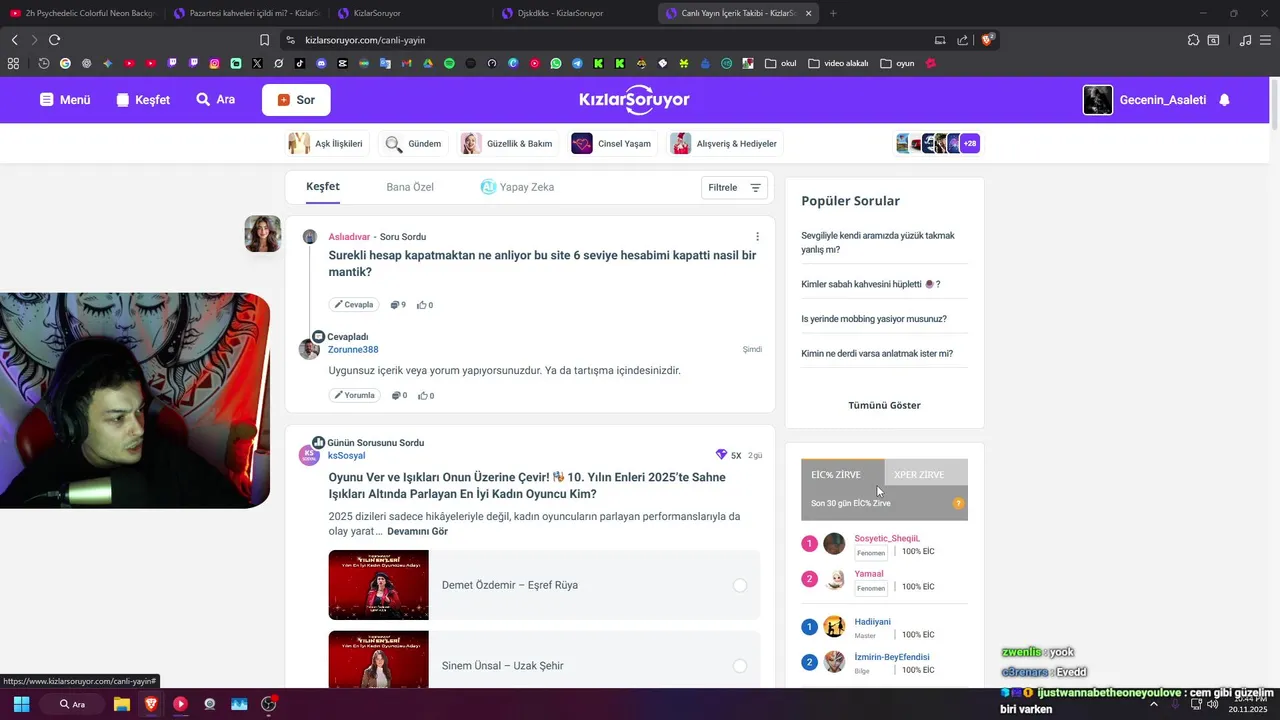Open the Spotify bookmark icon
Viewport: 1280px width, 720px height.
point(449,63)
